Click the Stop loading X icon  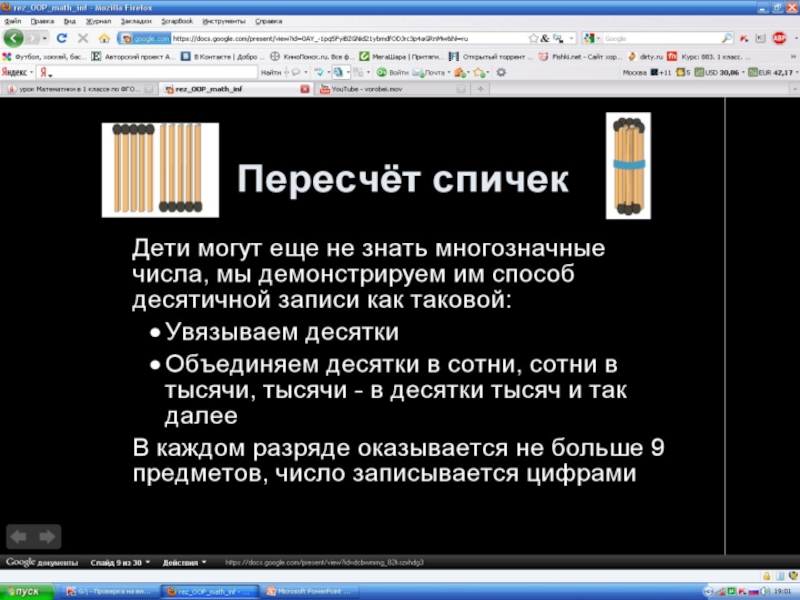click(83, 38)
